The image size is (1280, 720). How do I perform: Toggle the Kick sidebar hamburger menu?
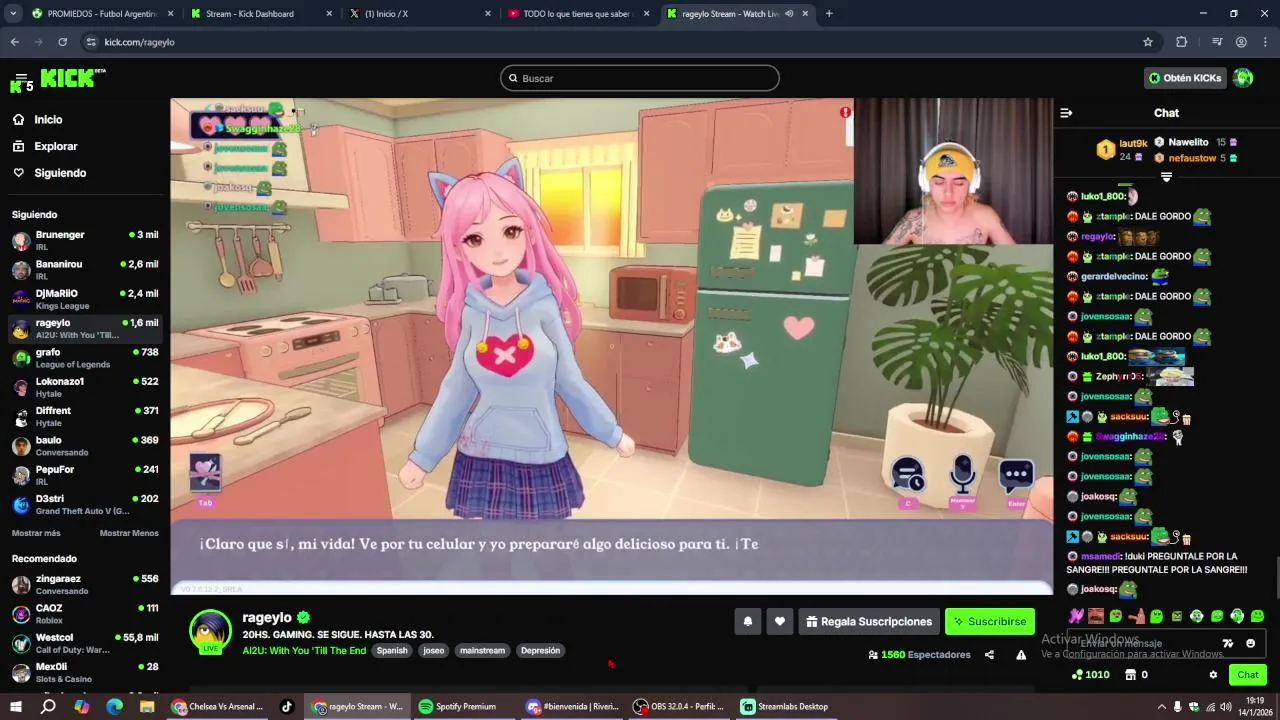tap(20, 78)
